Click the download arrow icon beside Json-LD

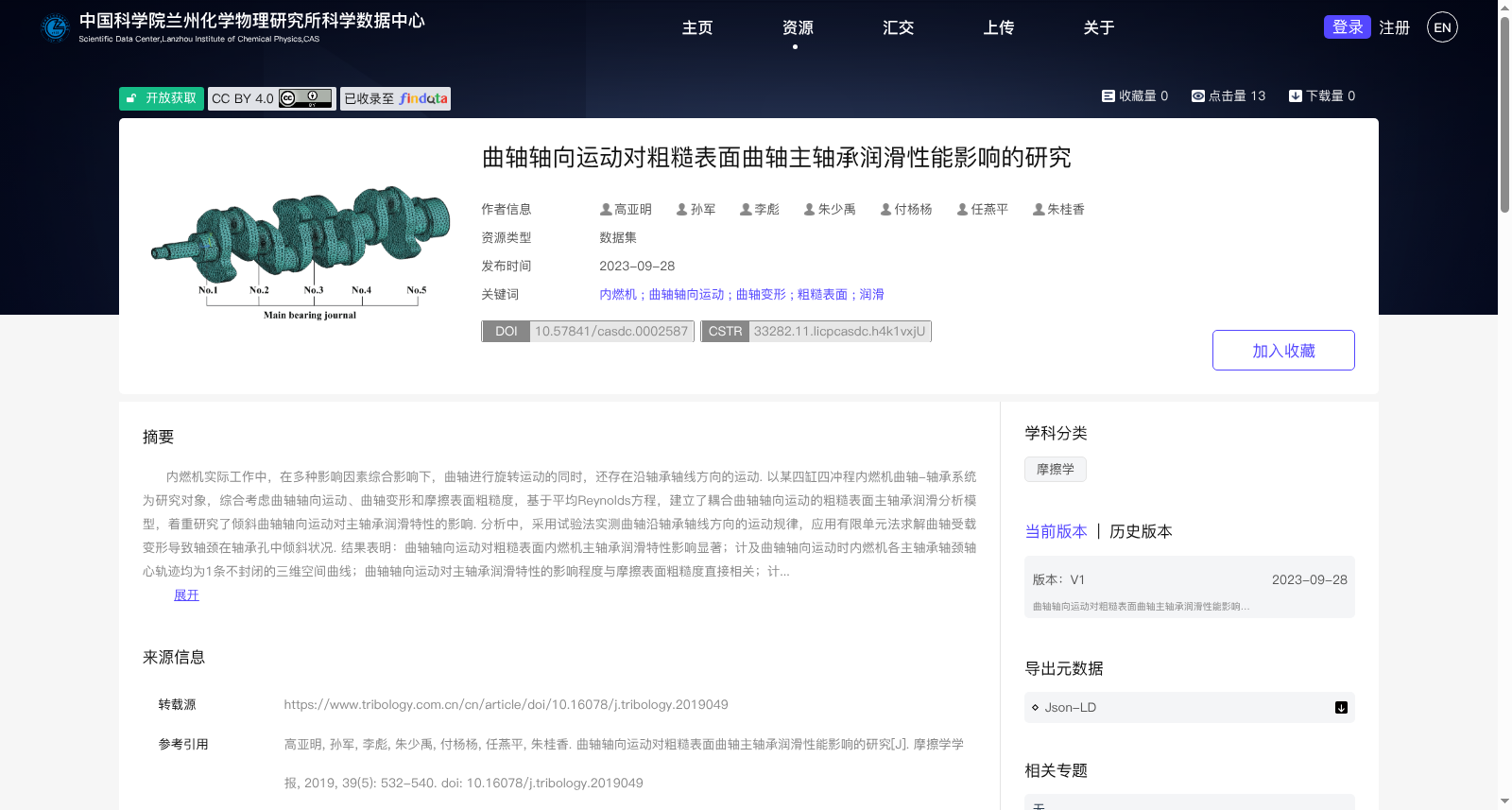(x=1341, y=707)
